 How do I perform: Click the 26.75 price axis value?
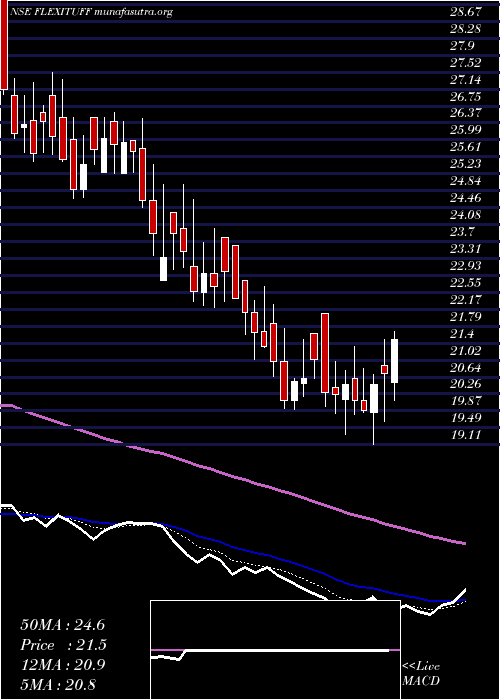click(x=466, y=97)
